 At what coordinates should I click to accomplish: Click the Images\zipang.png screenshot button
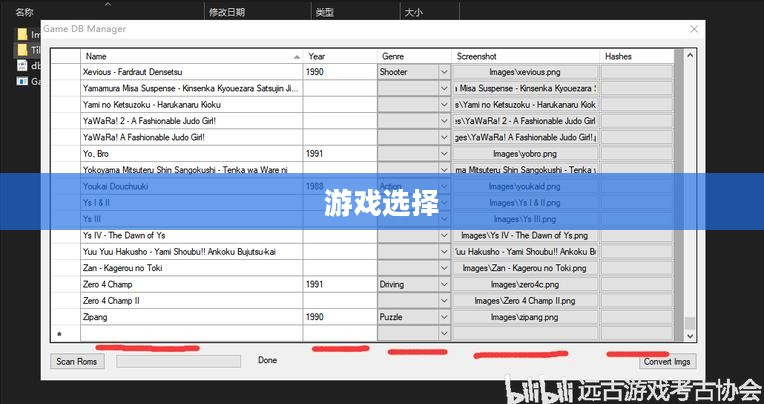pyautogui.click(x=525, y=317)
